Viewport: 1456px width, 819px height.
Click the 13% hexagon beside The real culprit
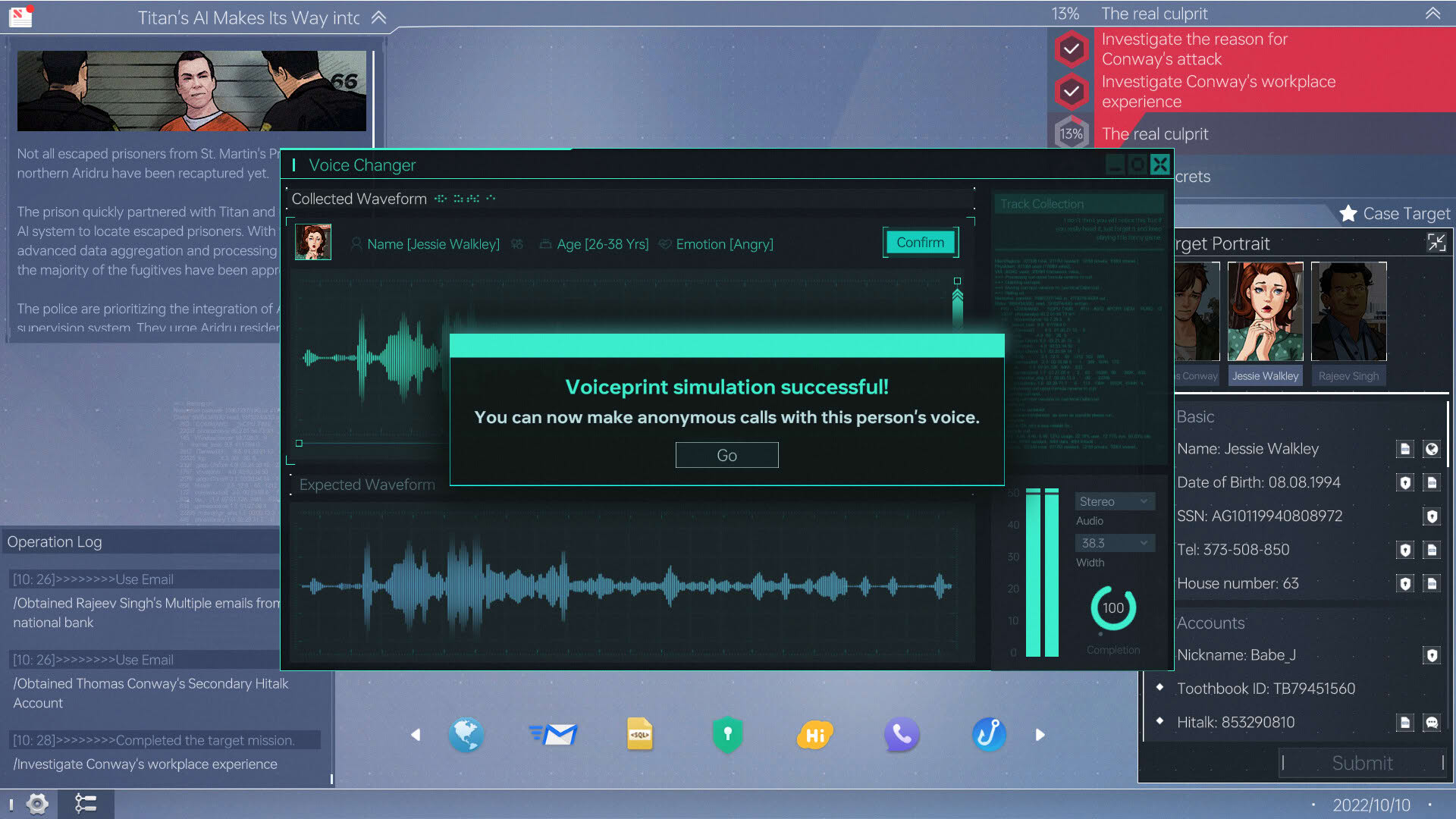pyautogui.click(x=1071, y=134)
